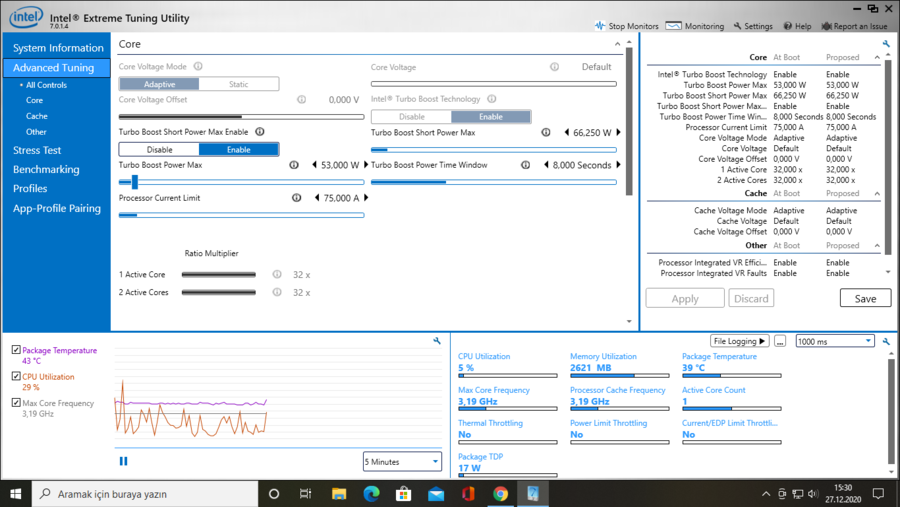Click info icon for 1 Active Core ratio
Screen dimensions: 900x507
(277, 274)
